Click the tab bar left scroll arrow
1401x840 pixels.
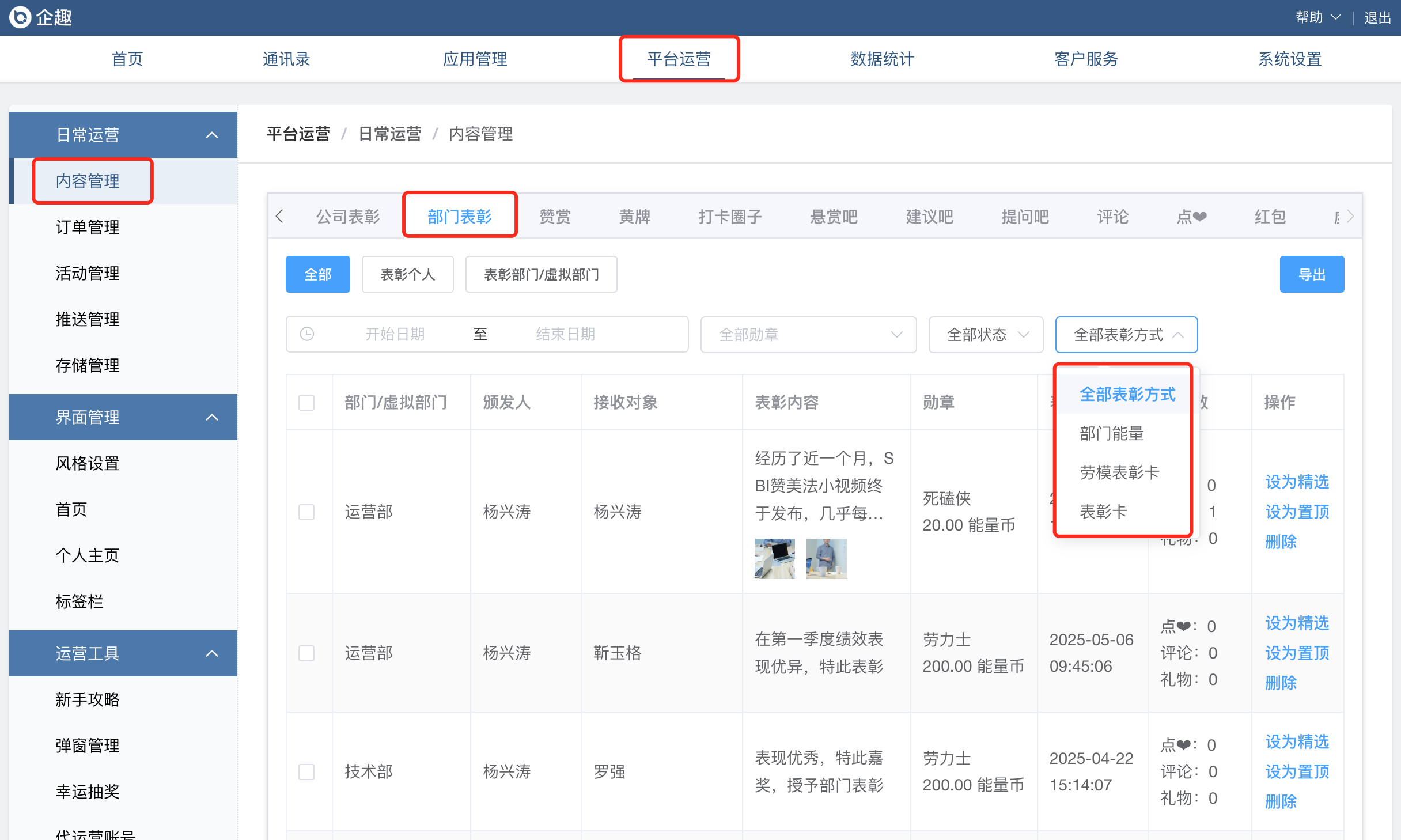(280, 217)
